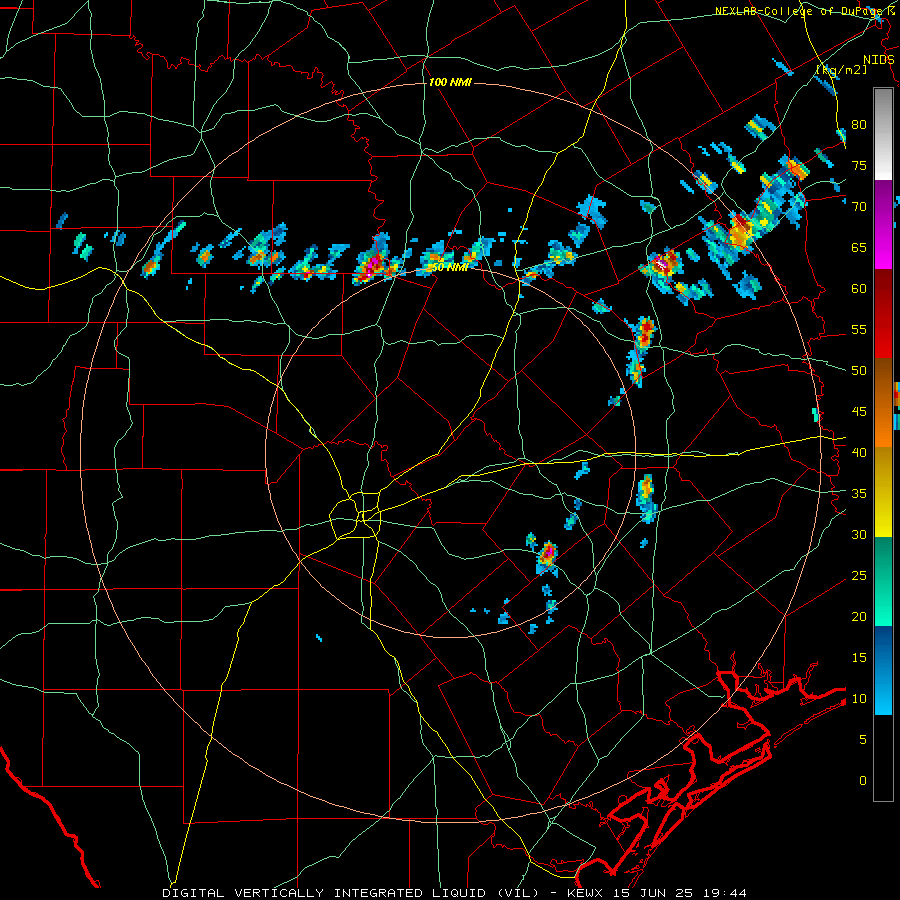Select the 25 value on the color scale

(x=859, y=576)
